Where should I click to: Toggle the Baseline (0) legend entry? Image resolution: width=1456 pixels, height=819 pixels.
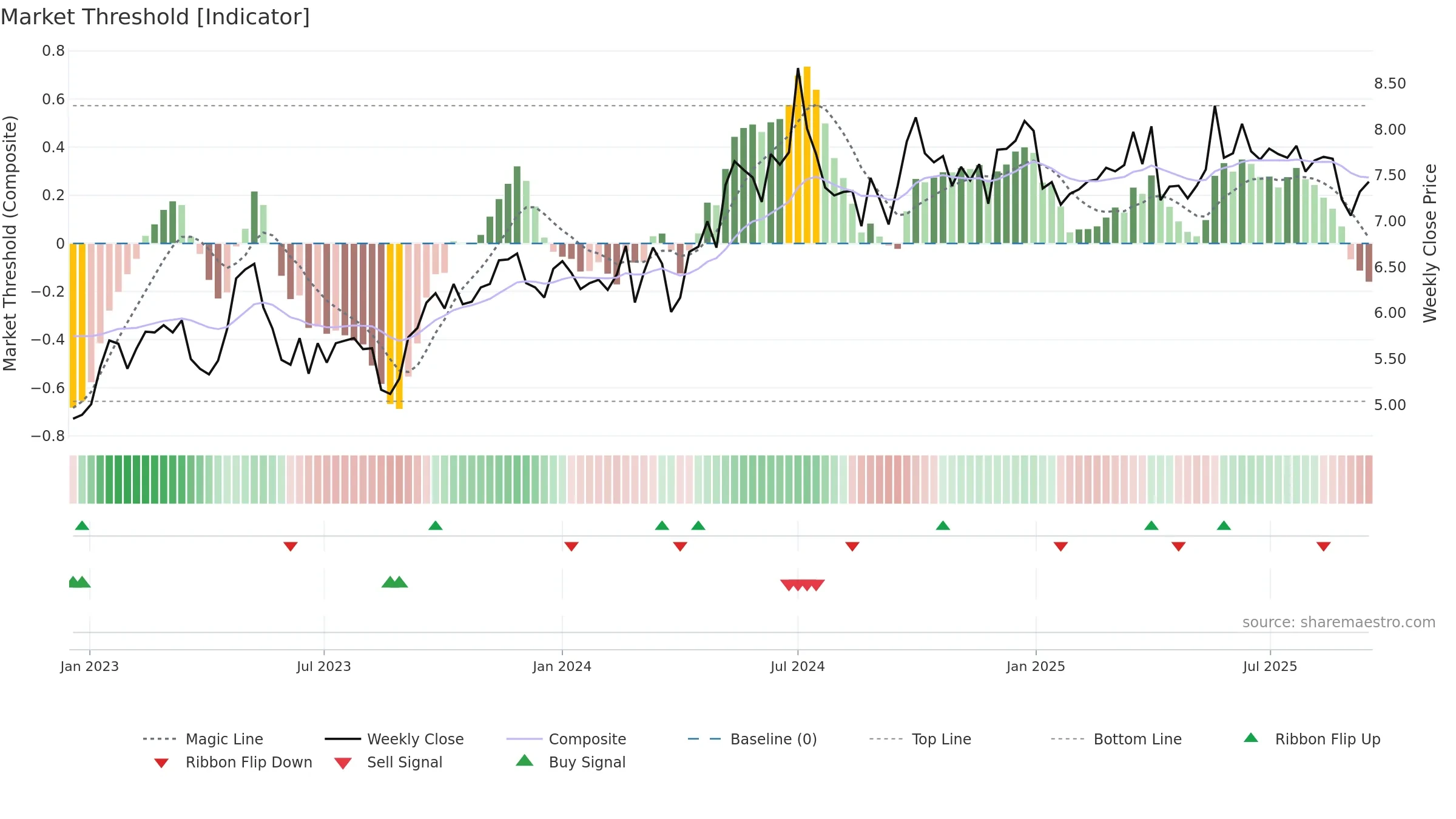click(752, 739)
